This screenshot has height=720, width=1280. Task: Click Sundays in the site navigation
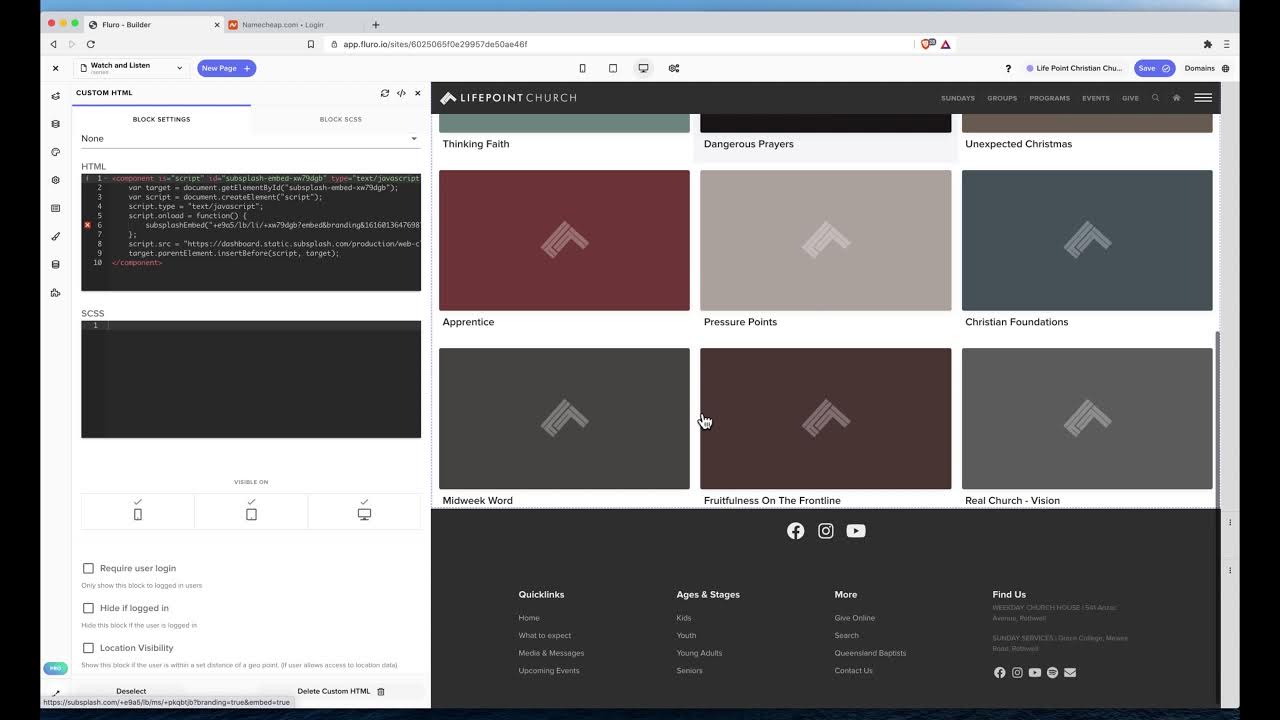click(958, 98)
